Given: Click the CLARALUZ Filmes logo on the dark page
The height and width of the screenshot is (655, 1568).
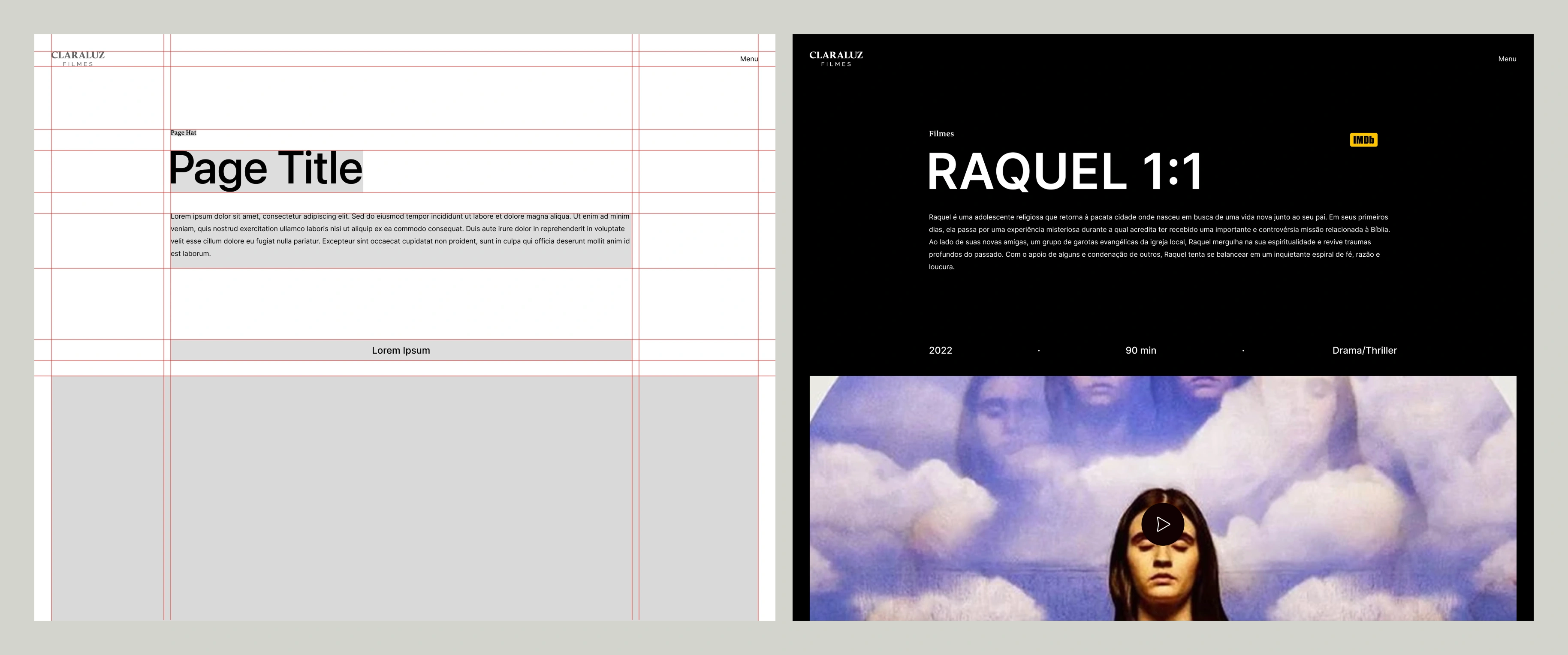Looking at the screenshot, I should (836, 59).
